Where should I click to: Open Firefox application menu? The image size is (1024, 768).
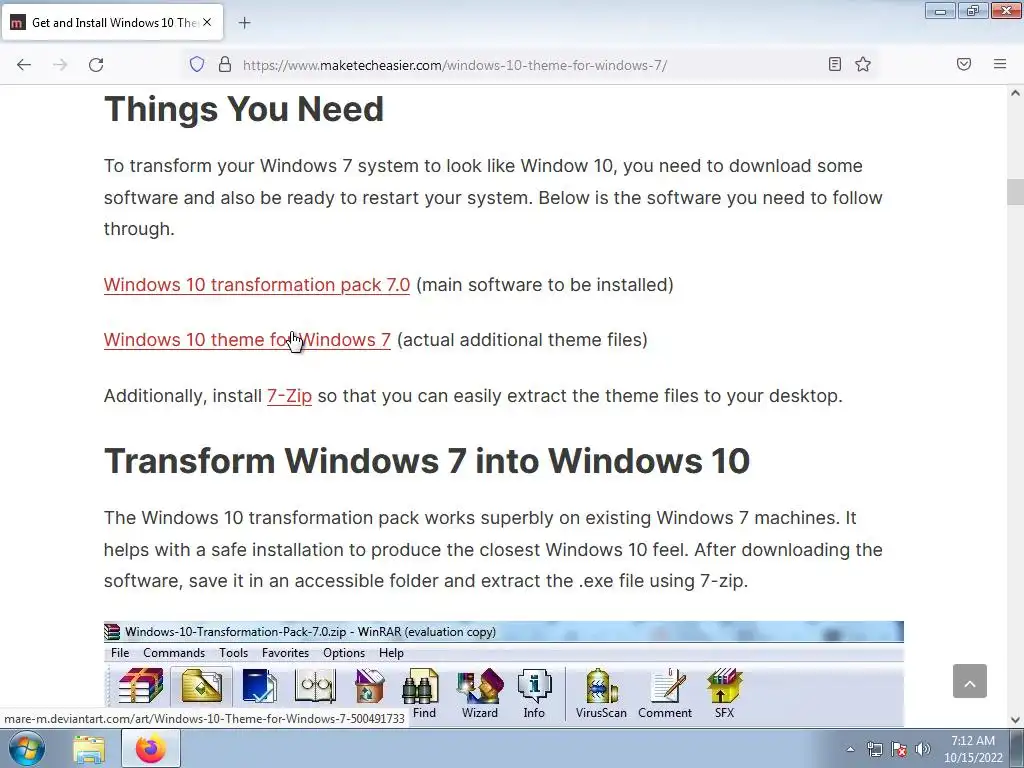coord(1000,64)
